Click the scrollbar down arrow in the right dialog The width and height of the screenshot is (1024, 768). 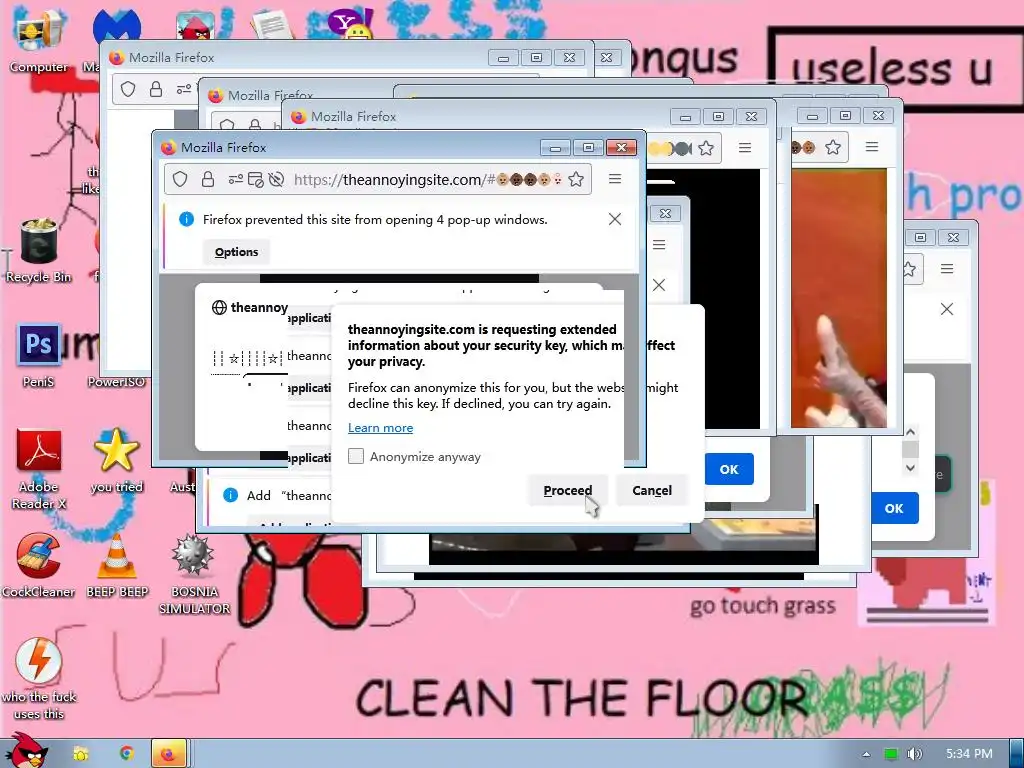click(910, 468)
